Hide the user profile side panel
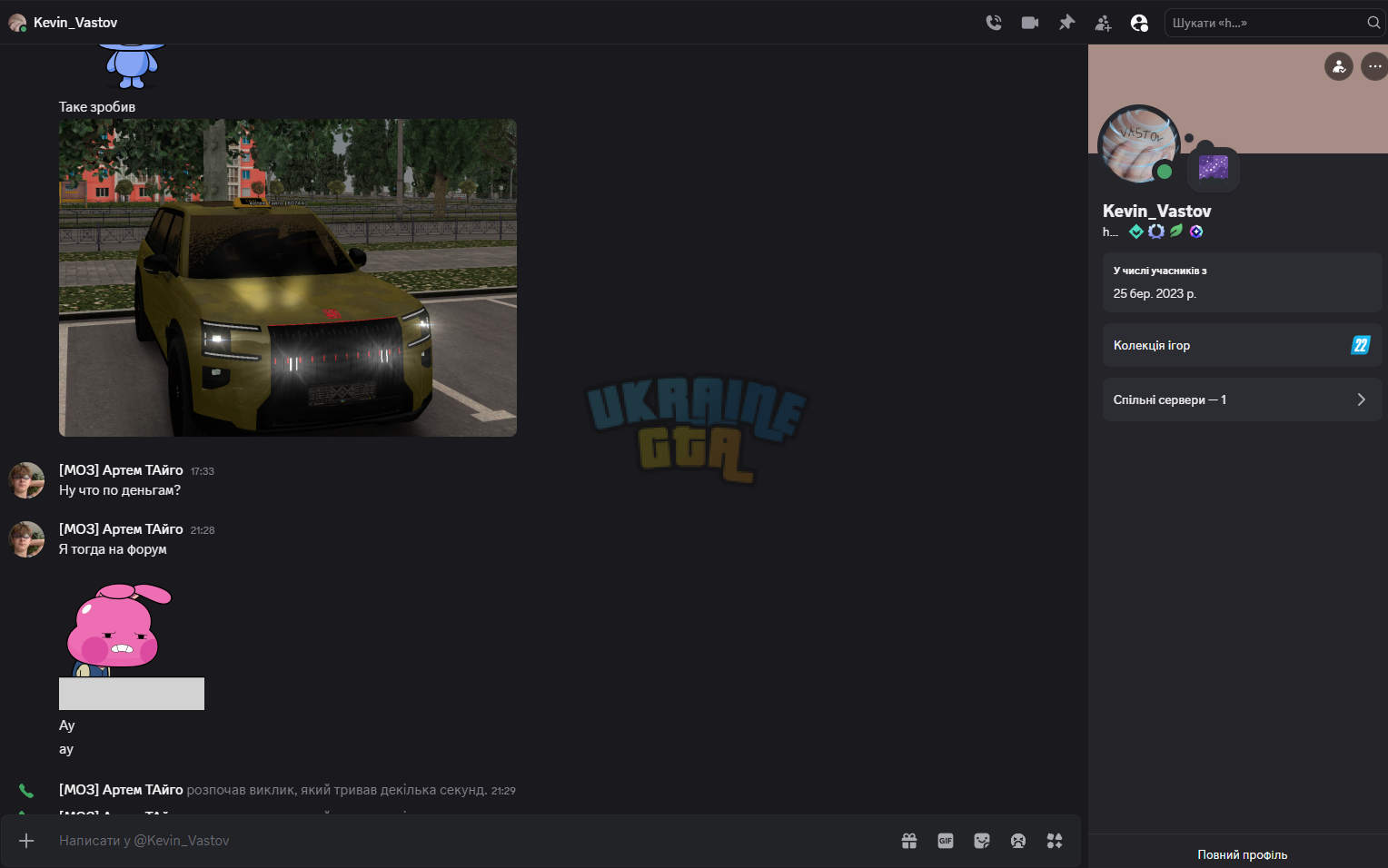 pos(1139,23)
